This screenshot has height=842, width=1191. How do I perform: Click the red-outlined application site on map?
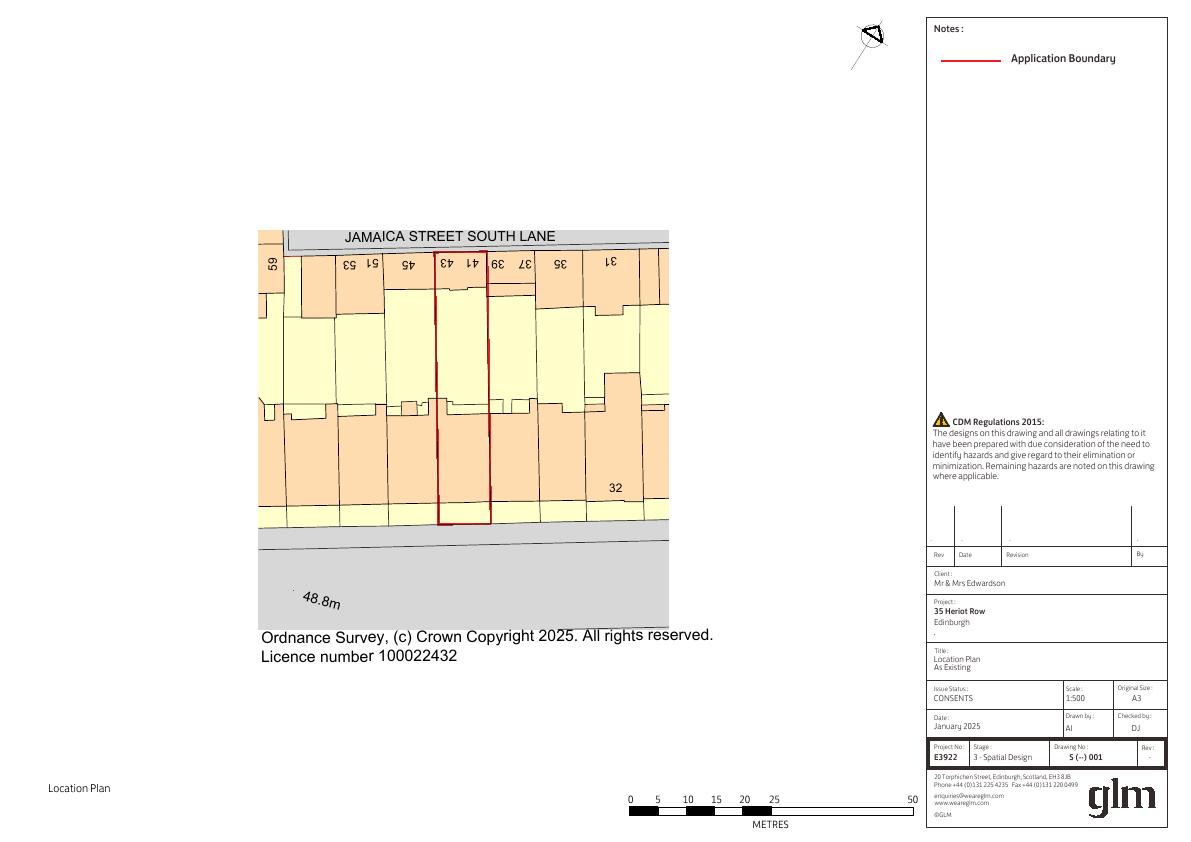tap(463, 388)
